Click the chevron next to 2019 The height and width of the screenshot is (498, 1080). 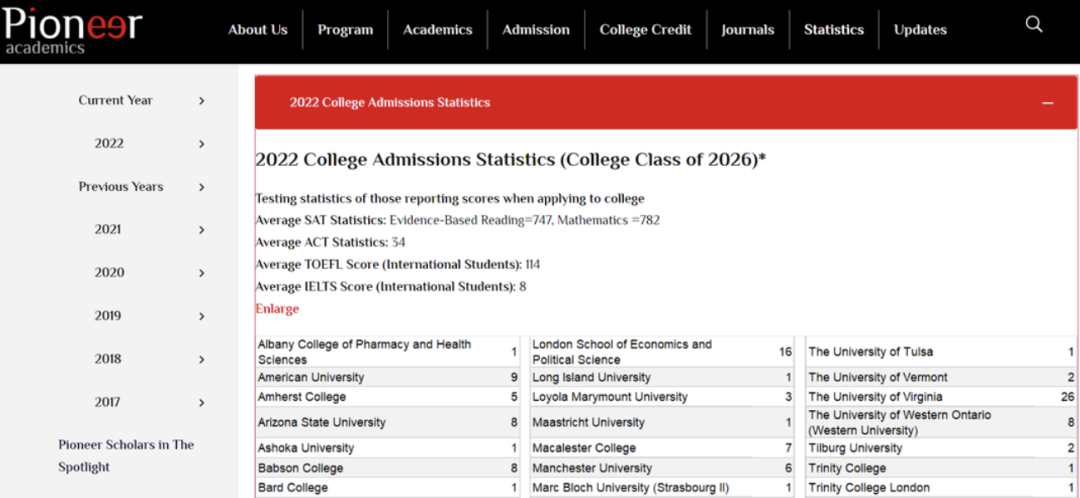pos(202,316)
